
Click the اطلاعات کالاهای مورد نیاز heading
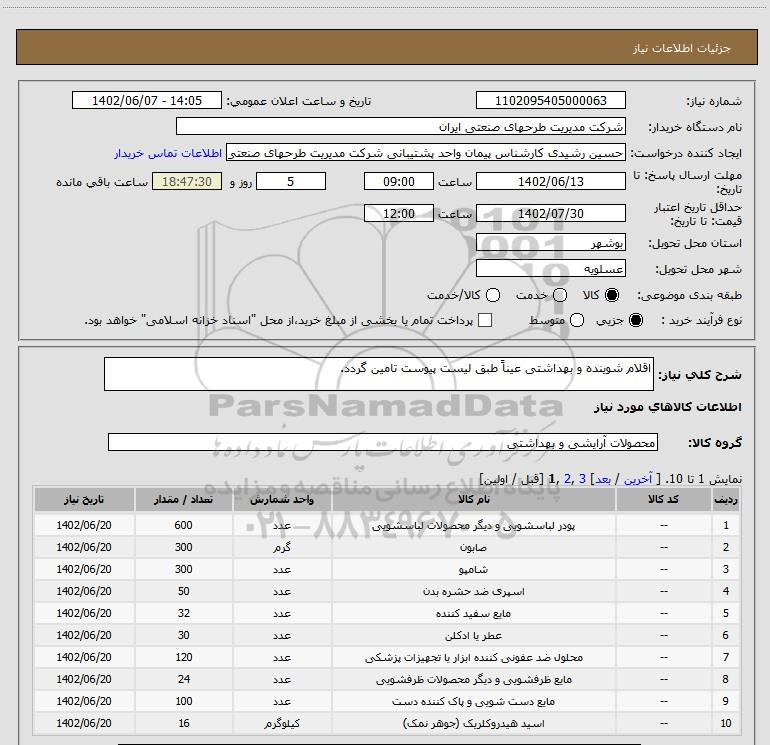tap(667, 407)
